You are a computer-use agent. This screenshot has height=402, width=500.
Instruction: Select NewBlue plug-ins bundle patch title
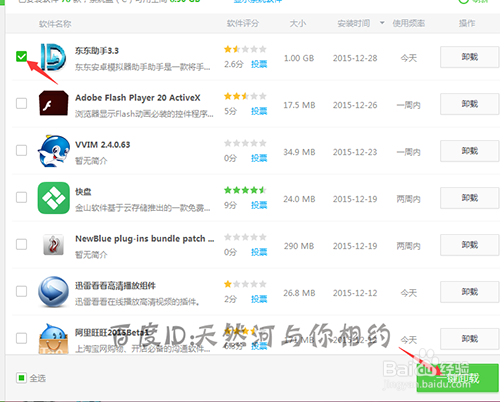145,239
